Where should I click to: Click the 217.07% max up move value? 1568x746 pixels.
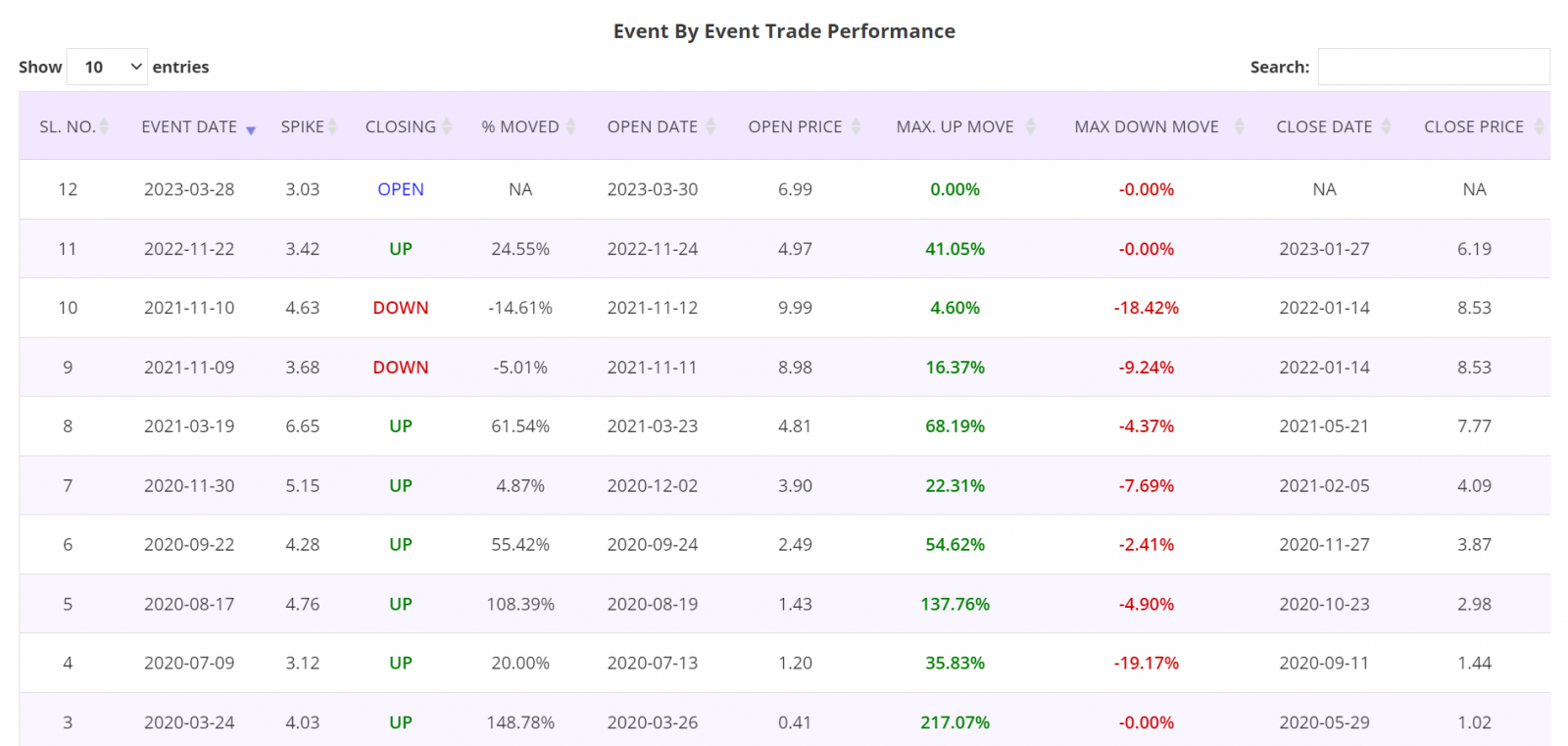click(x=955, y=722)
